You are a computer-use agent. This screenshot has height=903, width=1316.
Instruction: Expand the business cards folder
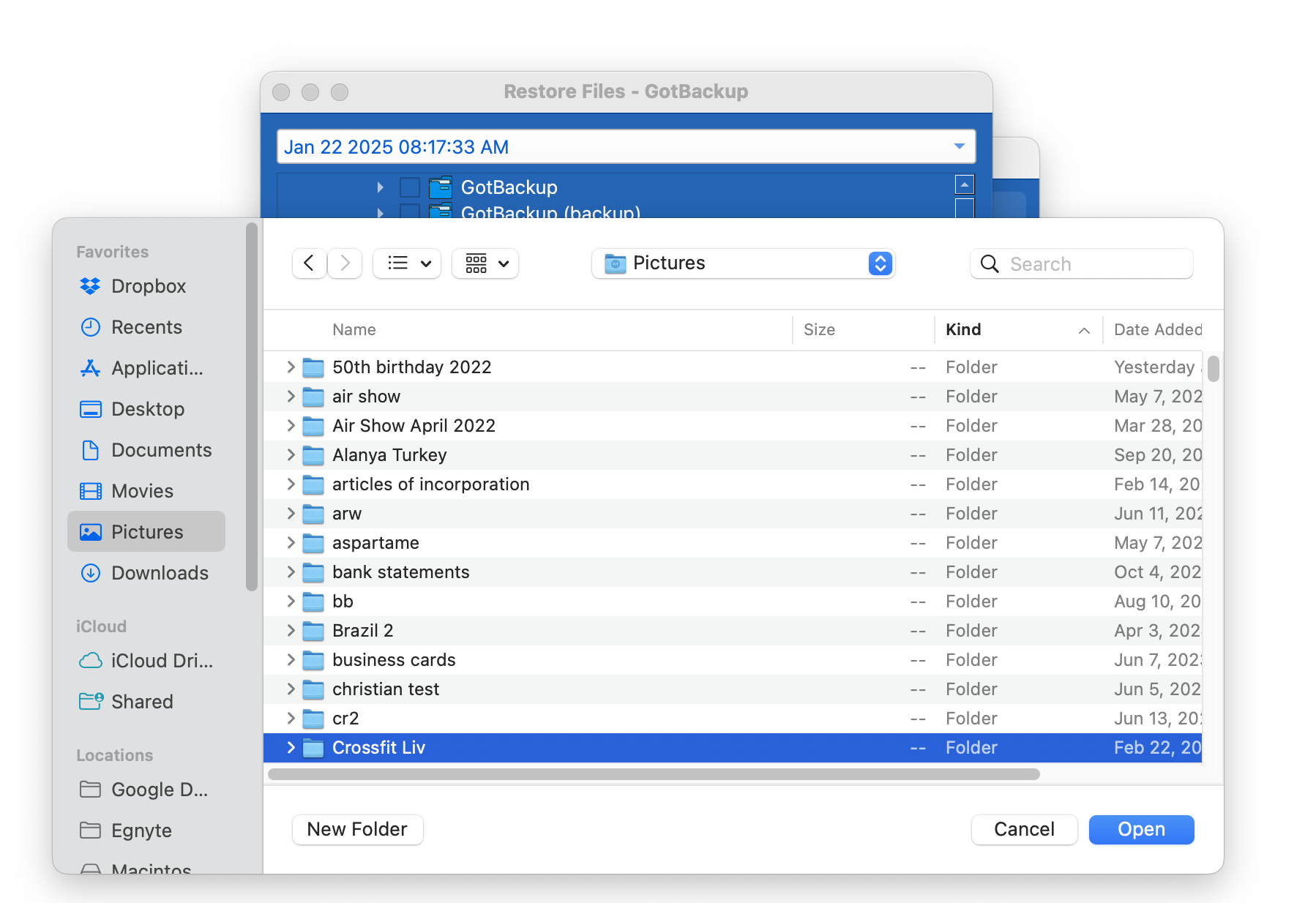click(x=291, y=660)
